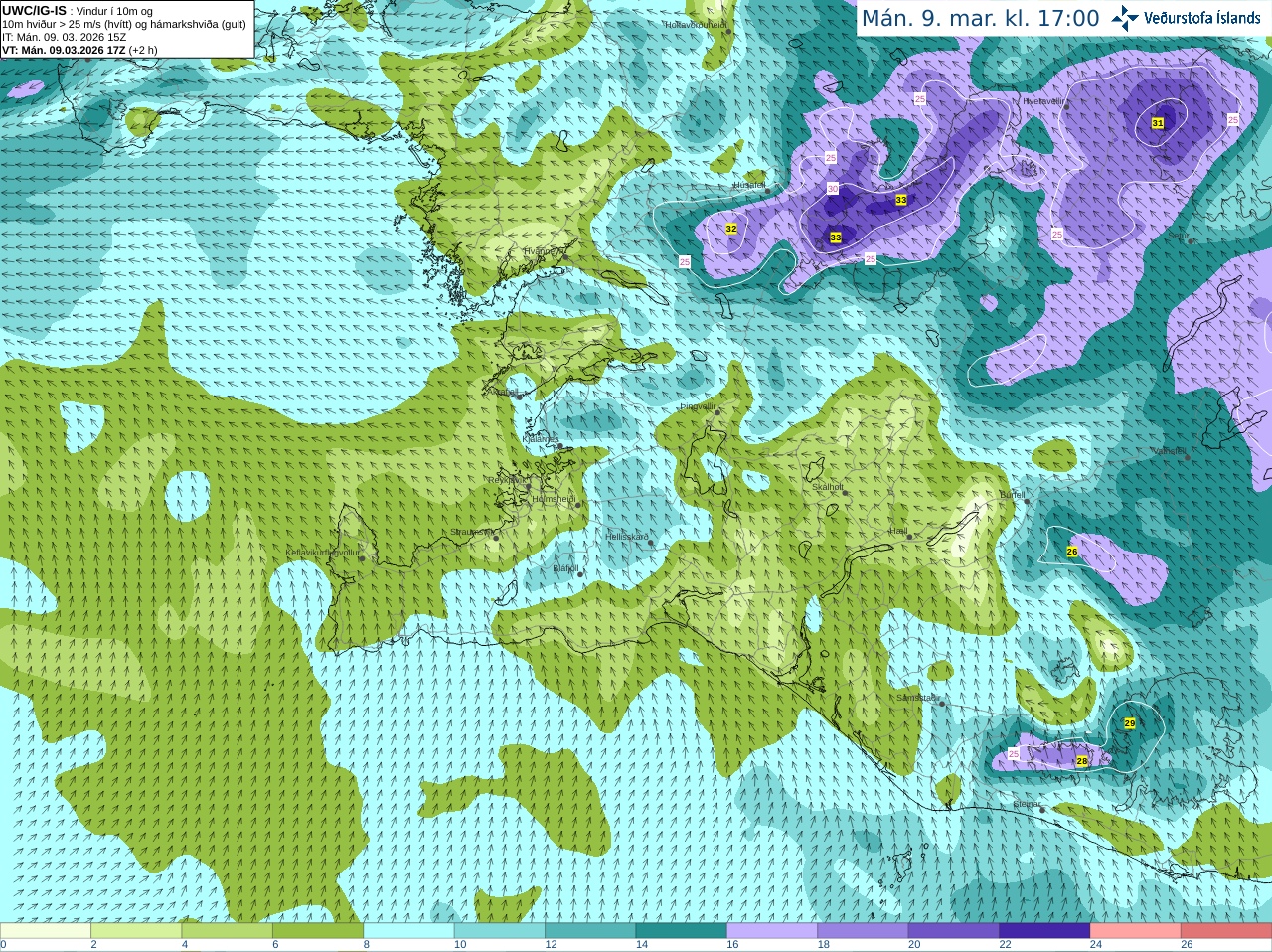Click the Straumsvík station label

point(471,532)
